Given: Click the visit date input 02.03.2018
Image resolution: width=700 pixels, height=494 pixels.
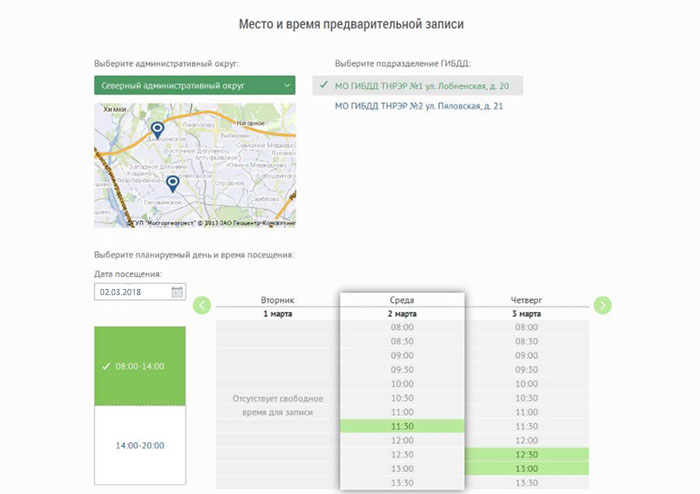Looking at the screenshot, I should click(140, 292).
